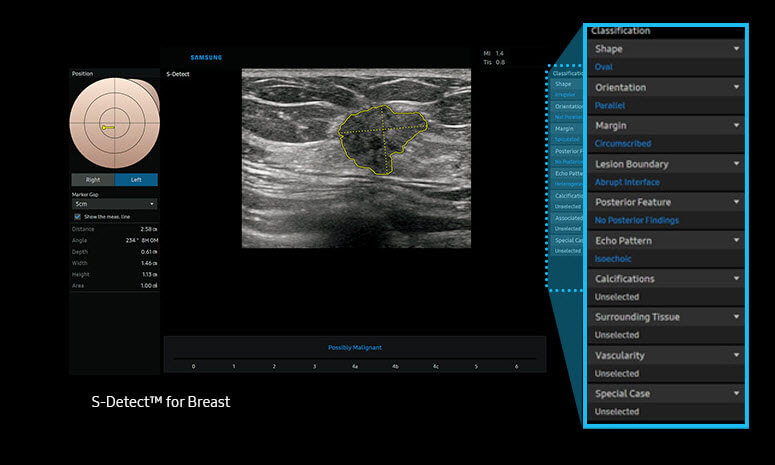Click the 'Oval' shape value

click(x=603, y=67)
